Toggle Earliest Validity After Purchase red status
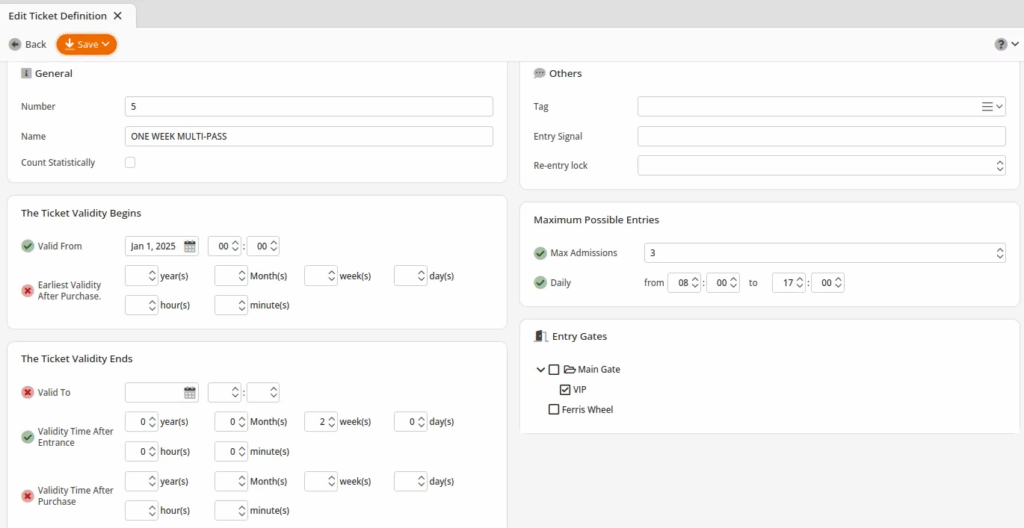 27,291
